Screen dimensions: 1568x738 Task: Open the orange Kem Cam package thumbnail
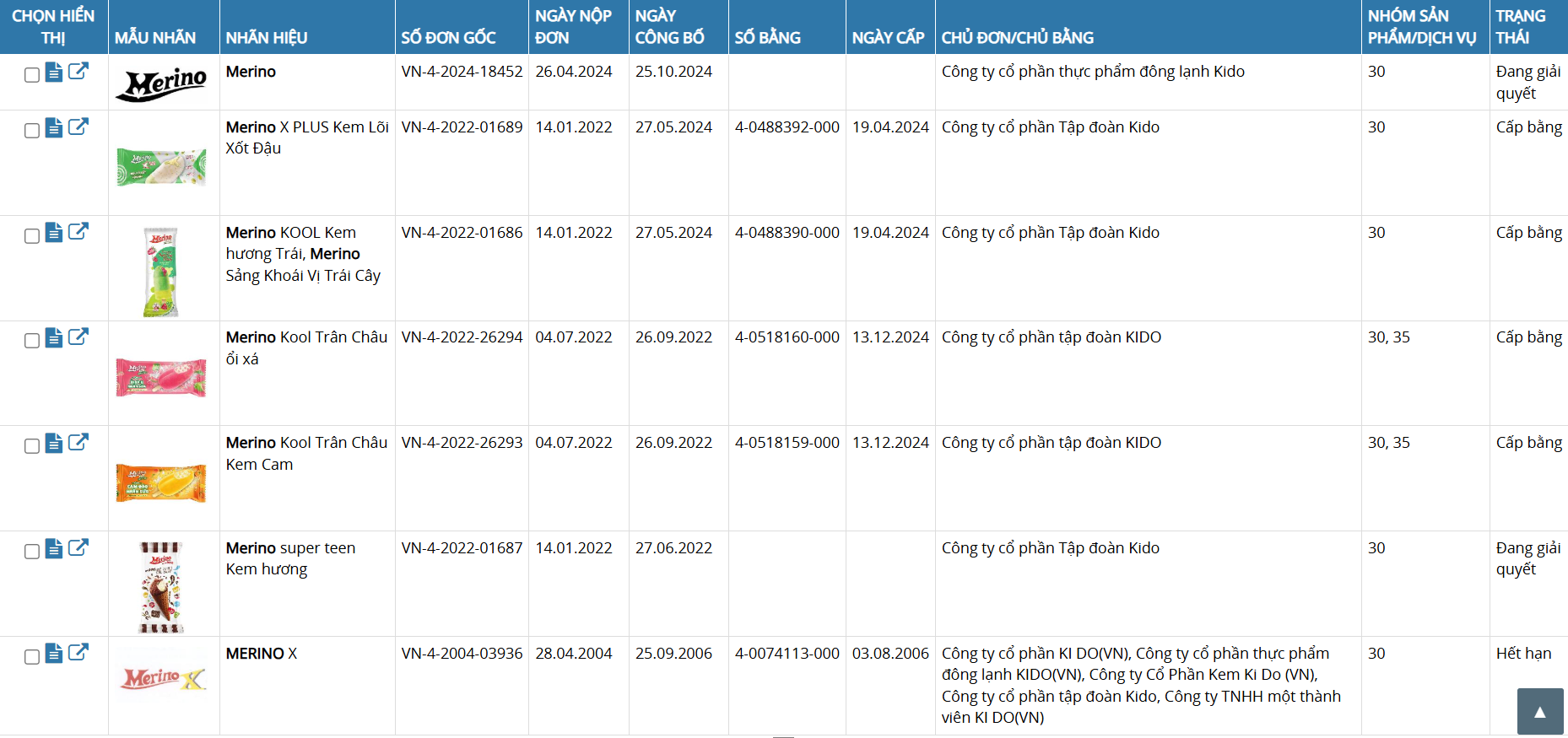point(160,483)
